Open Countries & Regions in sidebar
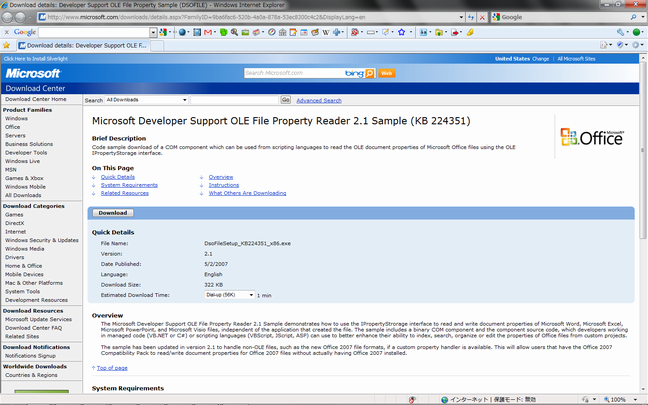 31,375
